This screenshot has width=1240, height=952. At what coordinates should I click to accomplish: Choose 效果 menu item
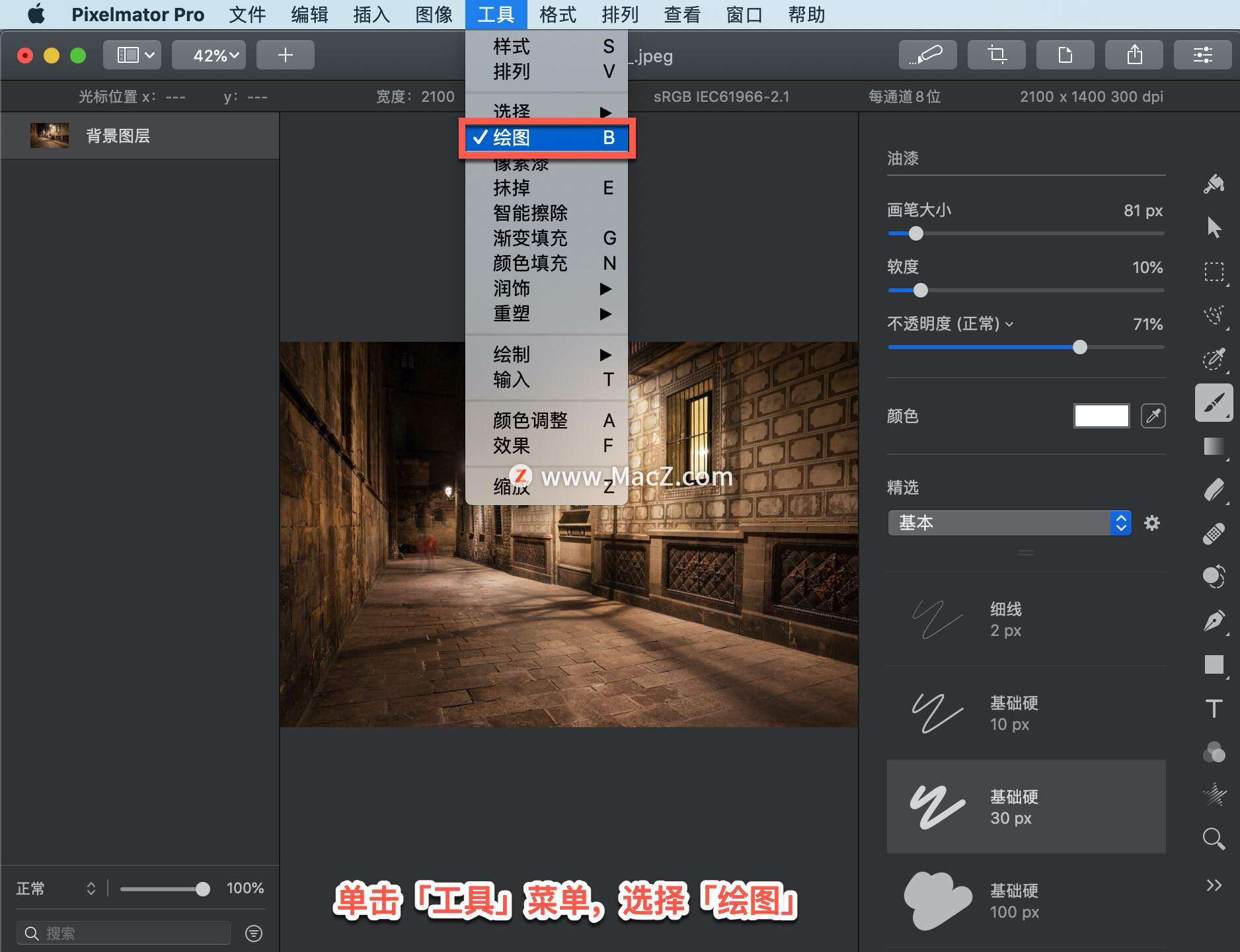pos(546,446)
